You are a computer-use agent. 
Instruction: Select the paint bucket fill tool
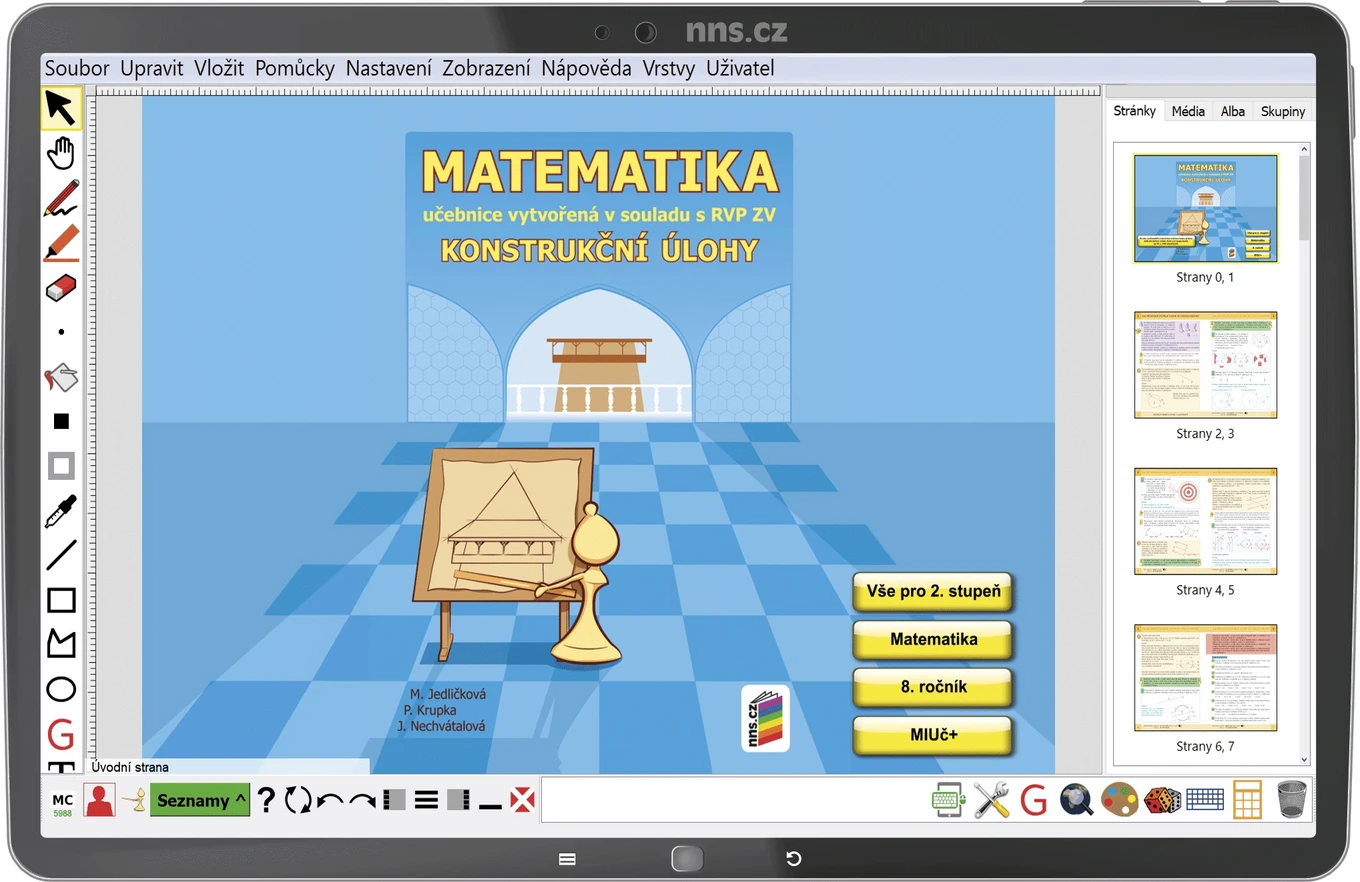click(x=61, y=377)
